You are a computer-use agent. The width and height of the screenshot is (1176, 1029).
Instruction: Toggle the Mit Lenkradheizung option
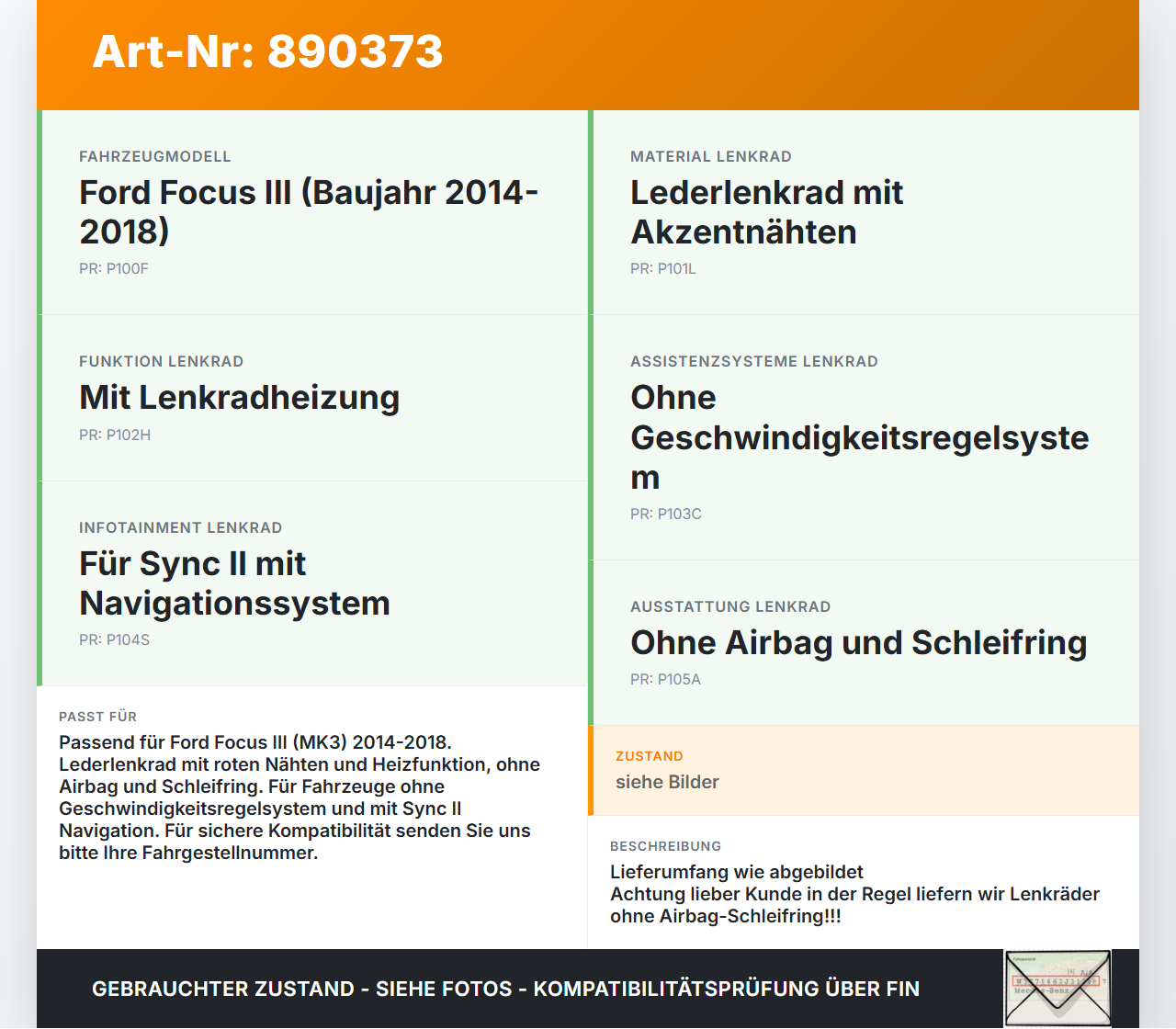[x=239, y=399]
